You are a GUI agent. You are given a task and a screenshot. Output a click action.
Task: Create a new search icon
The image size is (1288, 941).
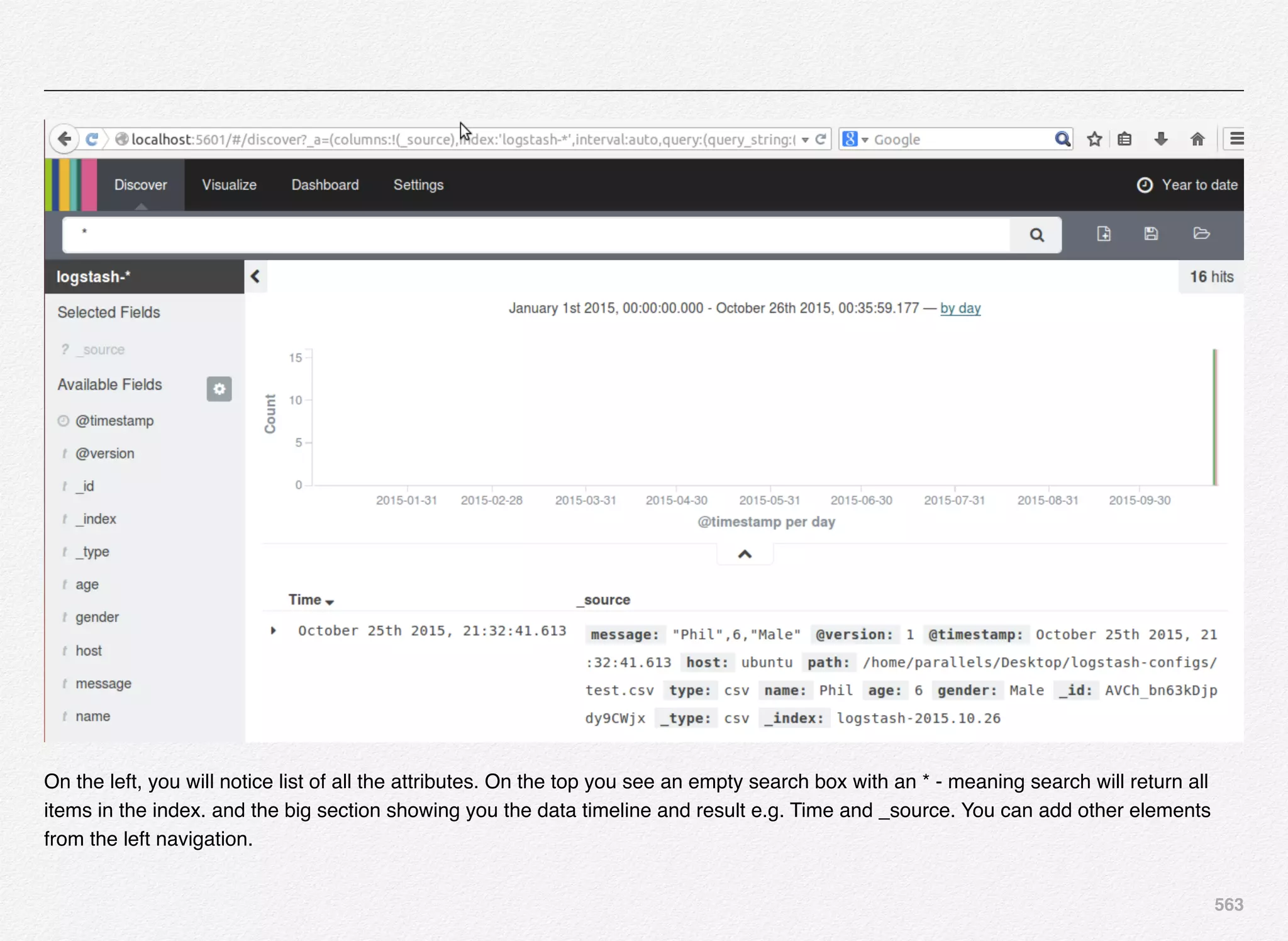click(x=1104, y=234)
